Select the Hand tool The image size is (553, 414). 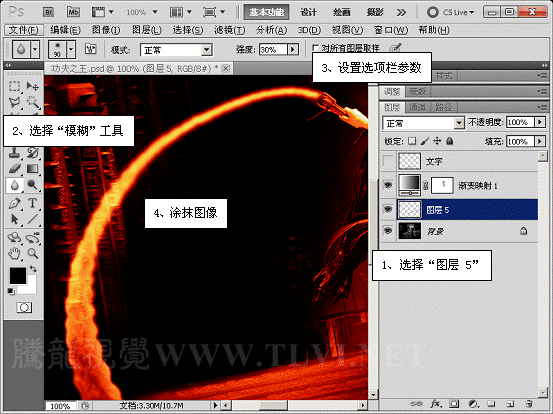pyautogui.click(x=14, y=253)
